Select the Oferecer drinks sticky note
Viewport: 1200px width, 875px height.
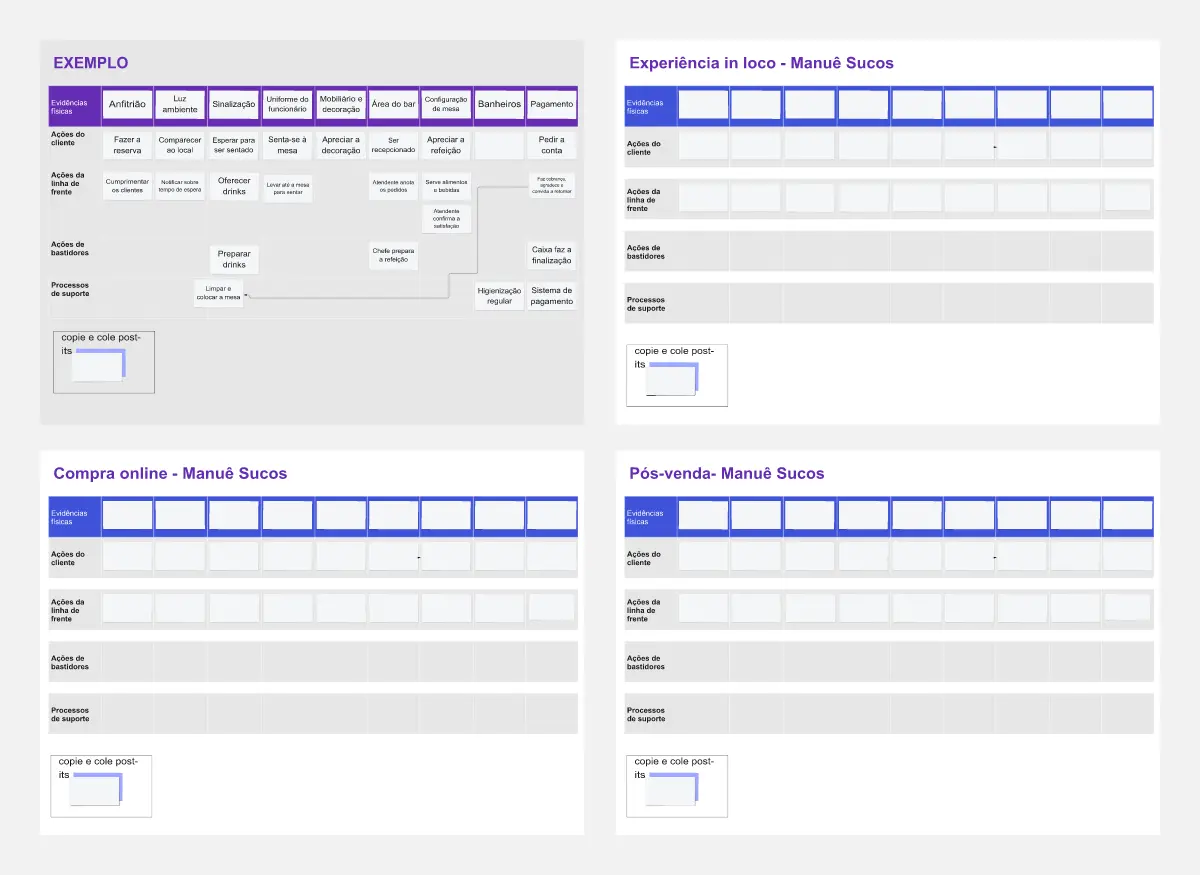[x=234, y=186]
